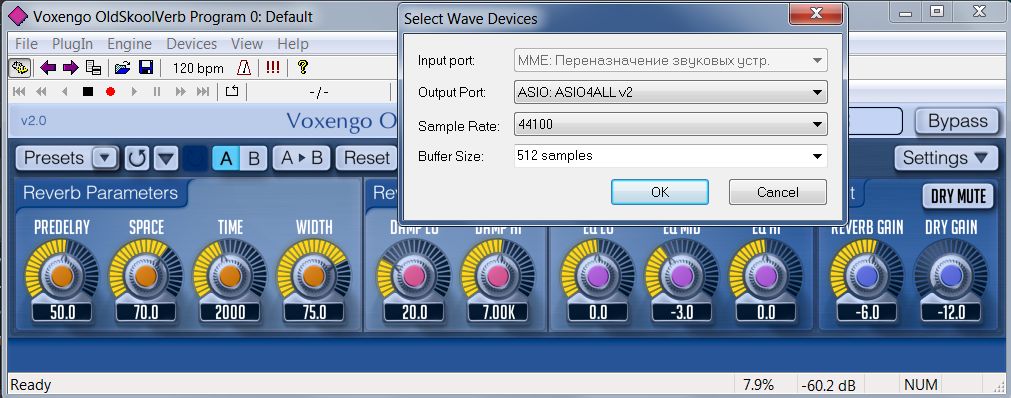Open the PlugIn menu

pos(72,44)
